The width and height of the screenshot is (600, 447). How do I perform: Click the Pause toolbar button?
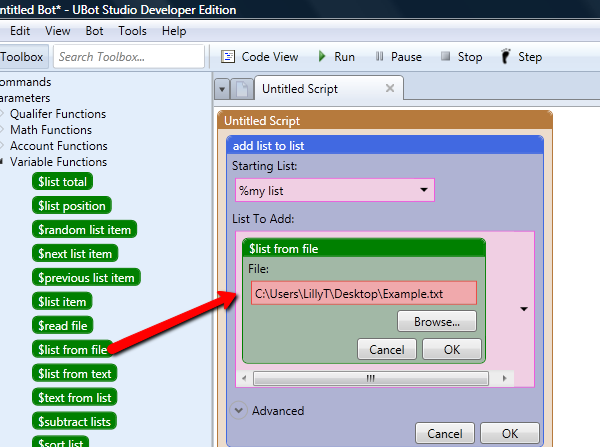click(x=398, y=57)
